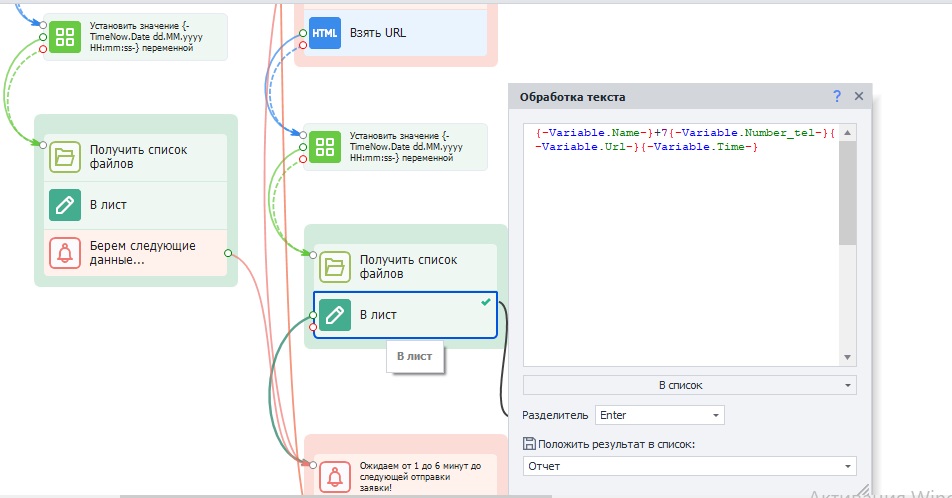The image size is (952, 498).
Task: Click the grid icon of the center set-variable block
Action: pos(324,147)
